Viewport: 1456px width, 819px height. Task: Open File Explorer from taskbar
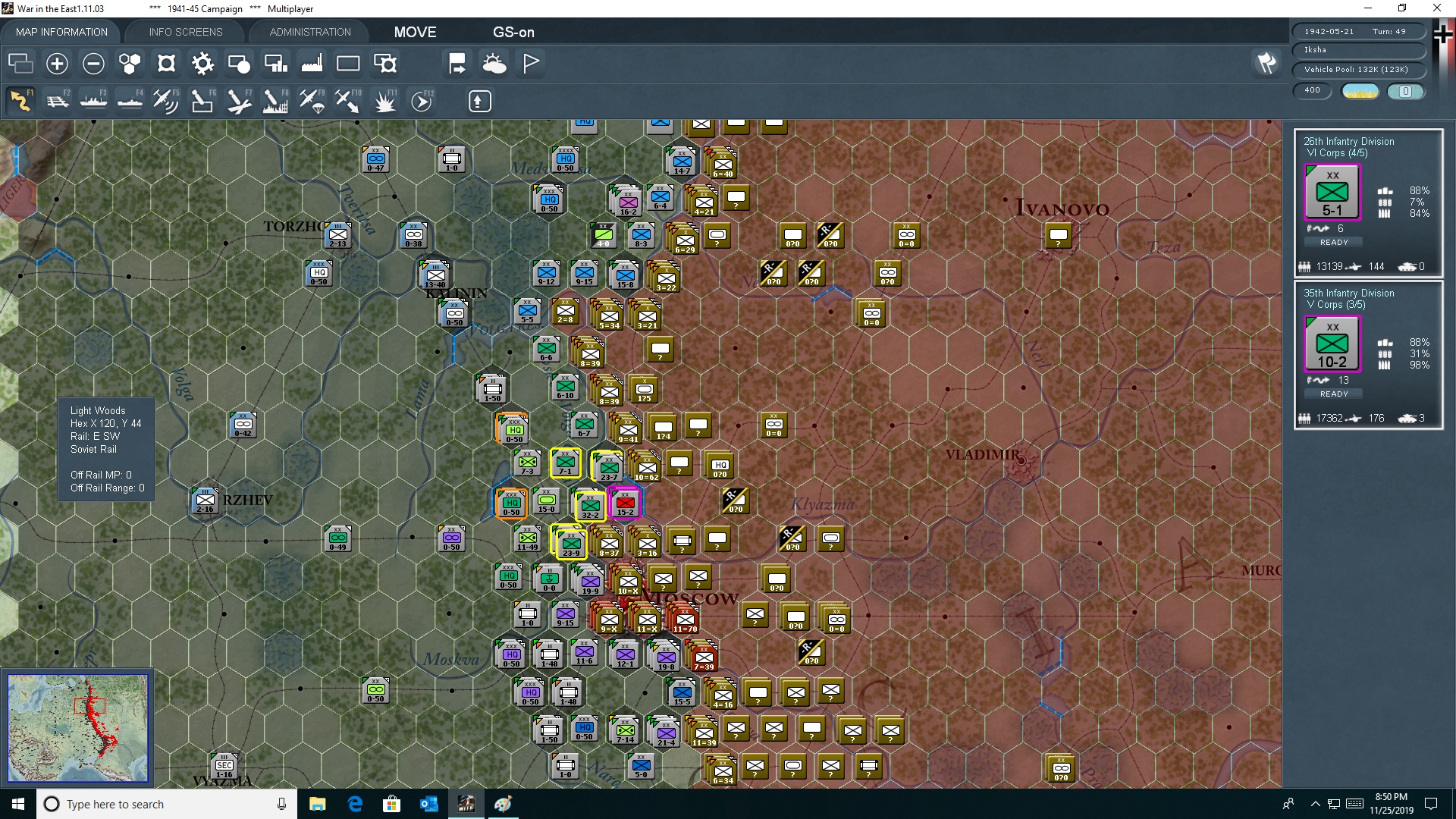317,804
